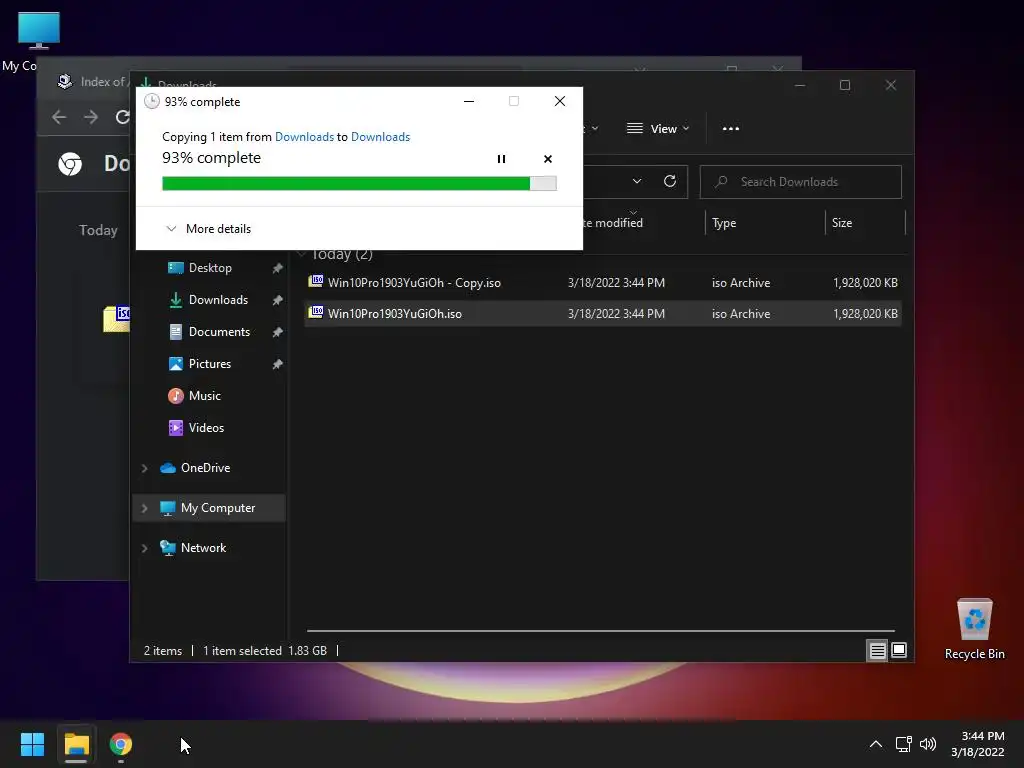
Task: Switch to large thumbnails view icon
Action: click(x=899, y=650)
